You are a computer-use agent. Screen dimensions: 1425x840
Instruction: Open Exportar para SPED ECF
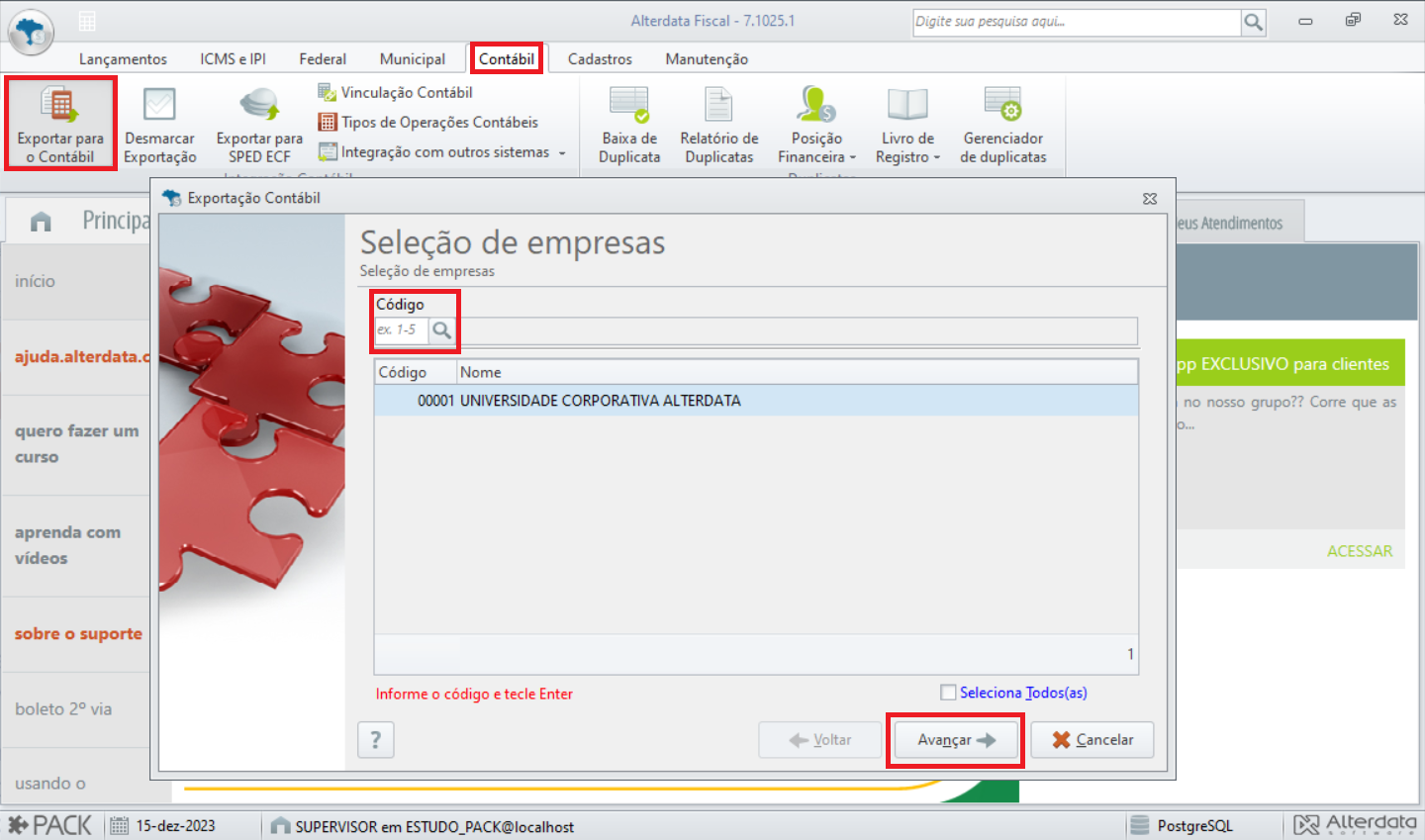259,125
